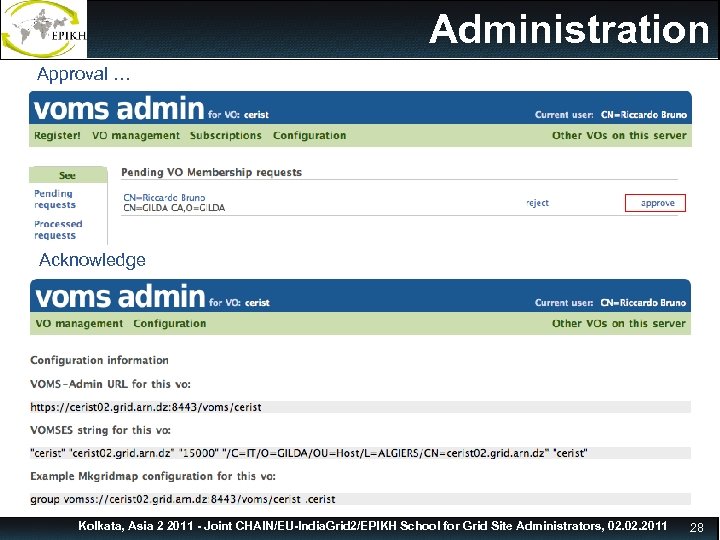Click the 'VOMS-Admin URL for this vo:' label
The image size is (720, 540).
pos(110,384)
